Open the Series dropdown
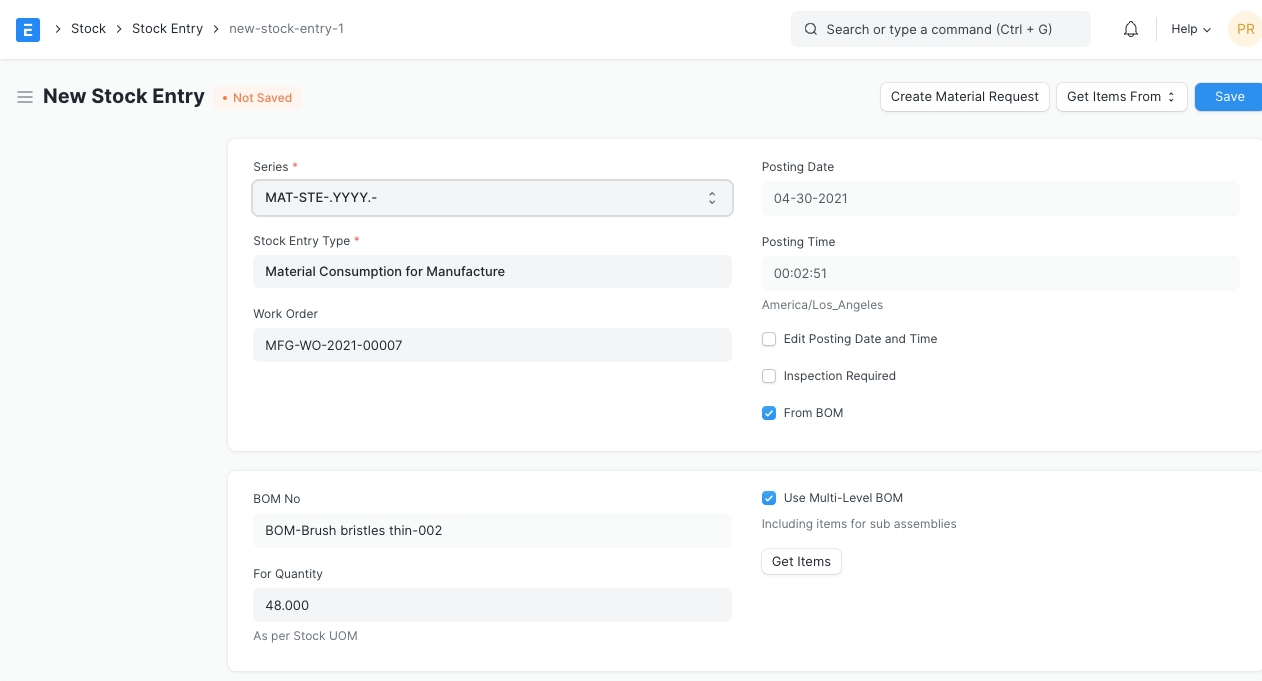 coord(491,198)
